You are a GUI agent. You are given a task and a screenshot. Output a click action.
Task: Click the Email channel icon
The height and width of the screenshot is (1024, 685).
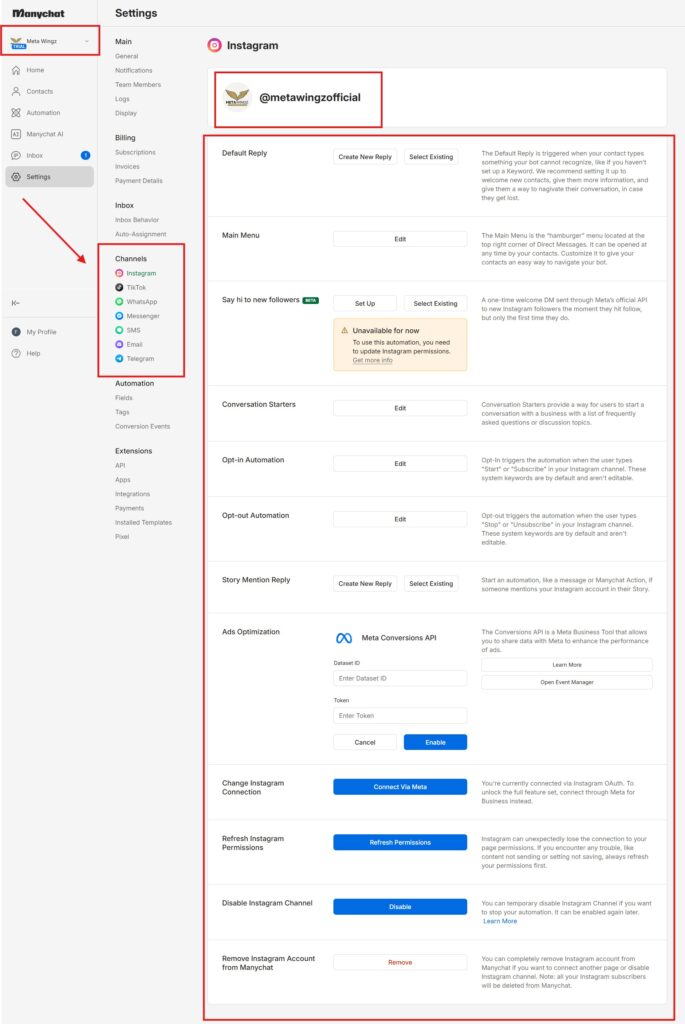pyautogui.click(x=119, y=344)
